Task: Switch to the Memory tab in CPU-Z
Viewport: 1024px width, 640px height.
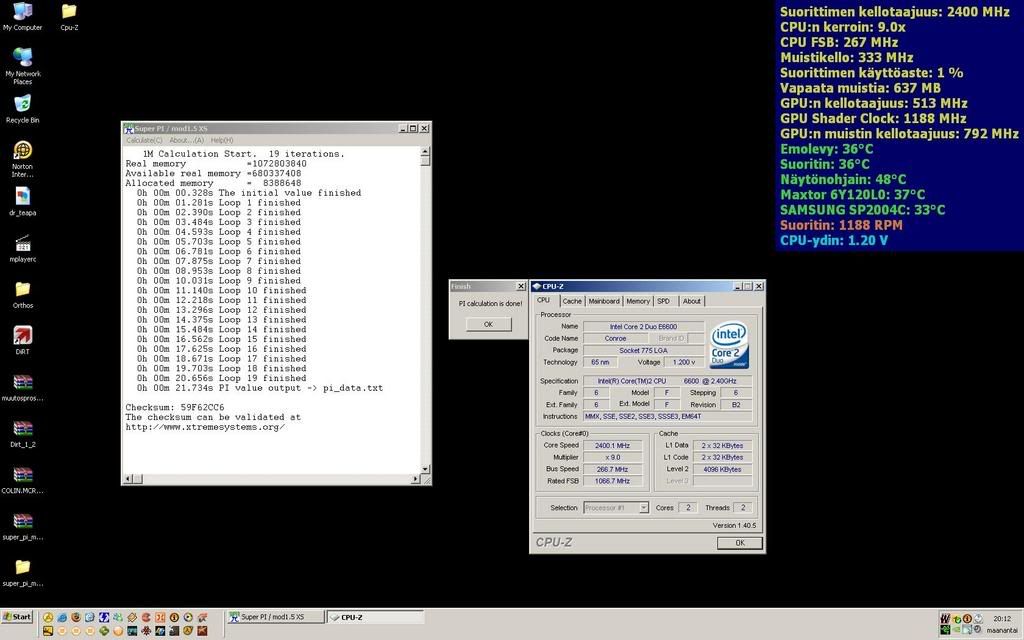Action: [637, 301]
